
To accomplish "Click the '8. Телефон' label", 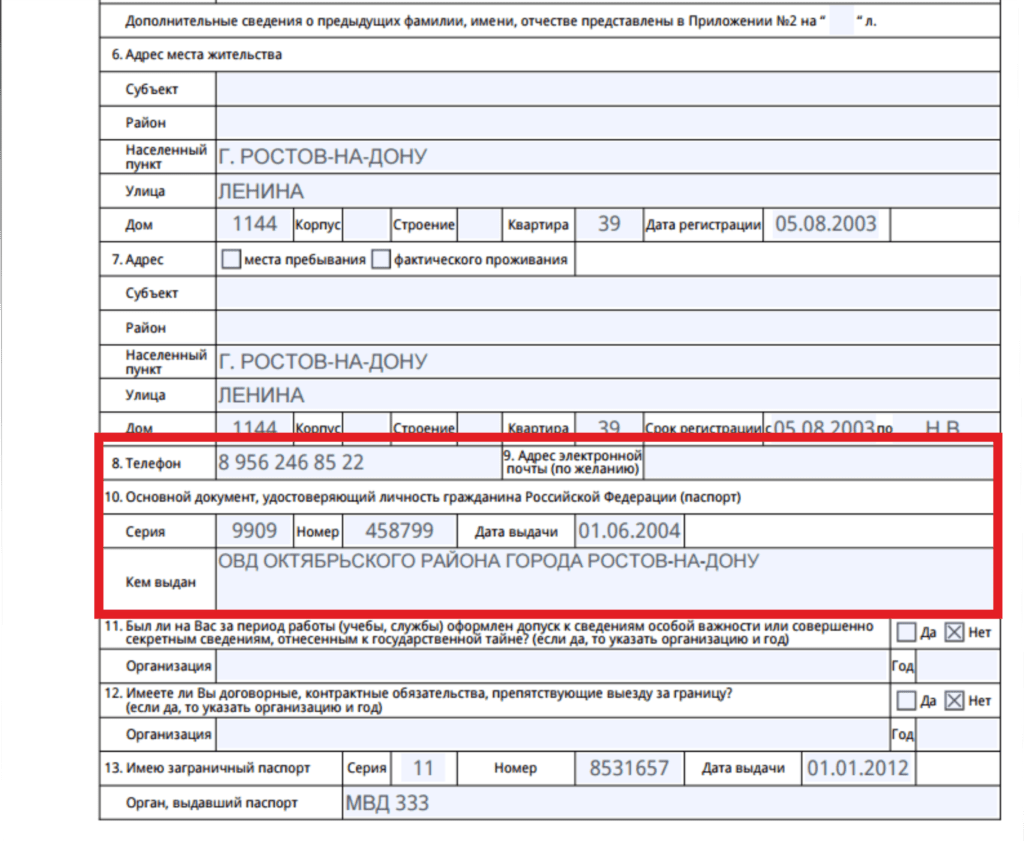I will [146, 463].
